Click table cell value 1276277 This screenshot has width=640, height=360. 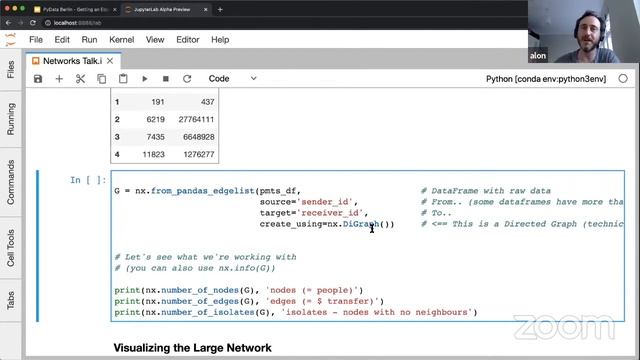[x=198, y=155]
